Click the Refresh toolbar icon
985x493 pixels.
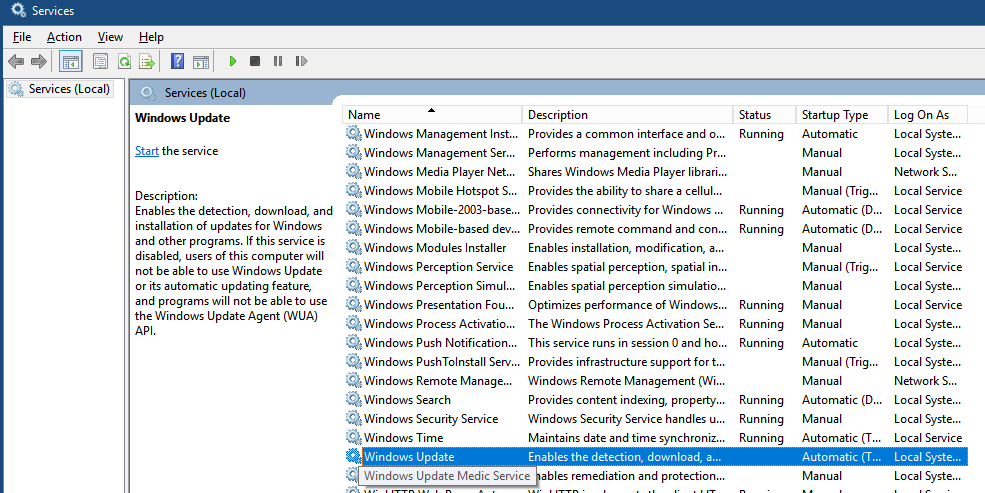pyautogui.click(x=124, y=62)
